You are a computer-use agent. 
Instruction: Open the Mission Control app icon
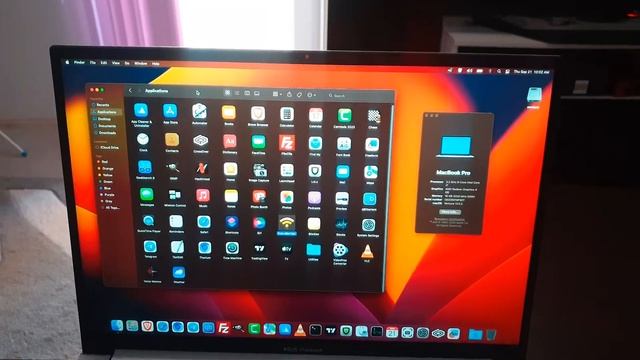(x=175, y=195)
